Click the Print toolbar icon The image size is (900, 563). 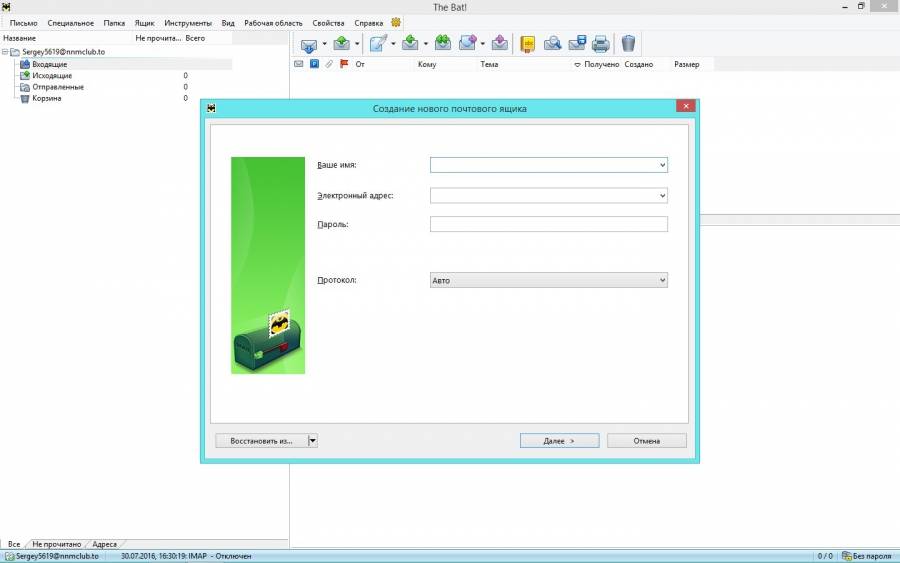pyautogui.click(x=600, y=44)
